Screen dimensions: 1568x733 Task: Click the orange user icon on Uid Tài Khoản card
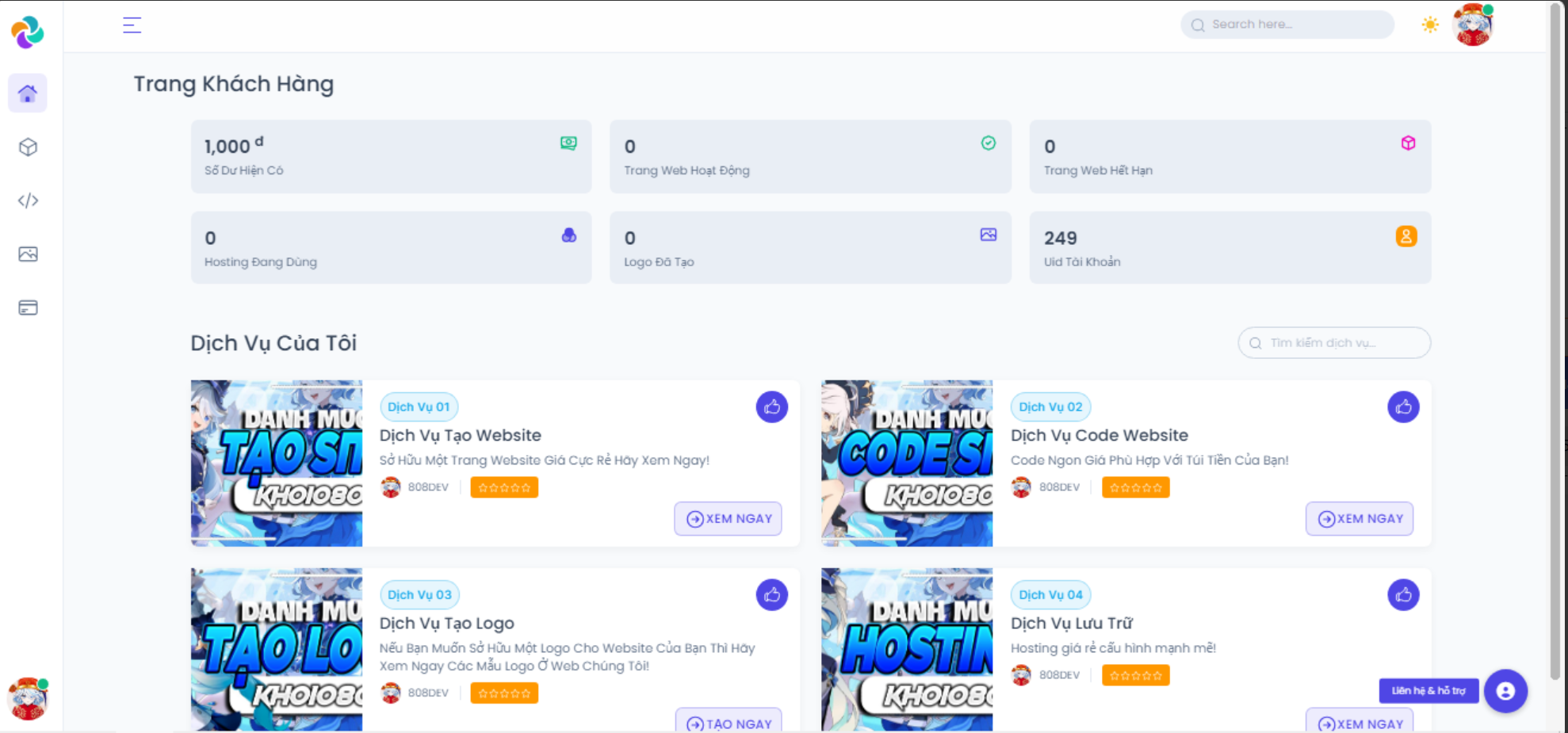pyautogui.click(x=1406, y=236)
